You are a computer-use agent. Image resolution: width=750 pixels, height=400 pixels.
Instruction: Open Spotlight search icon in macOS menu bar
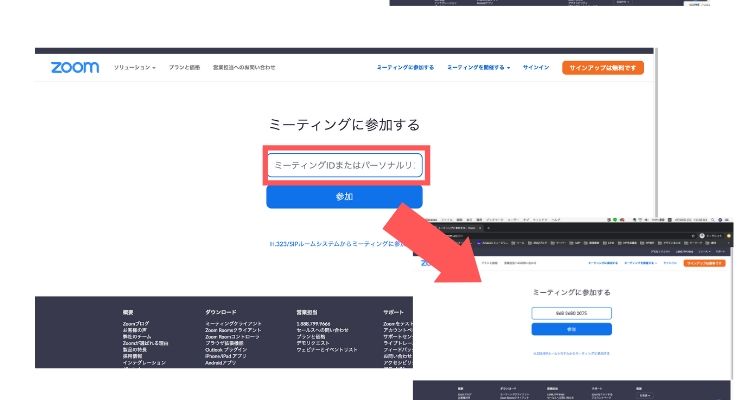pos(713,220)
